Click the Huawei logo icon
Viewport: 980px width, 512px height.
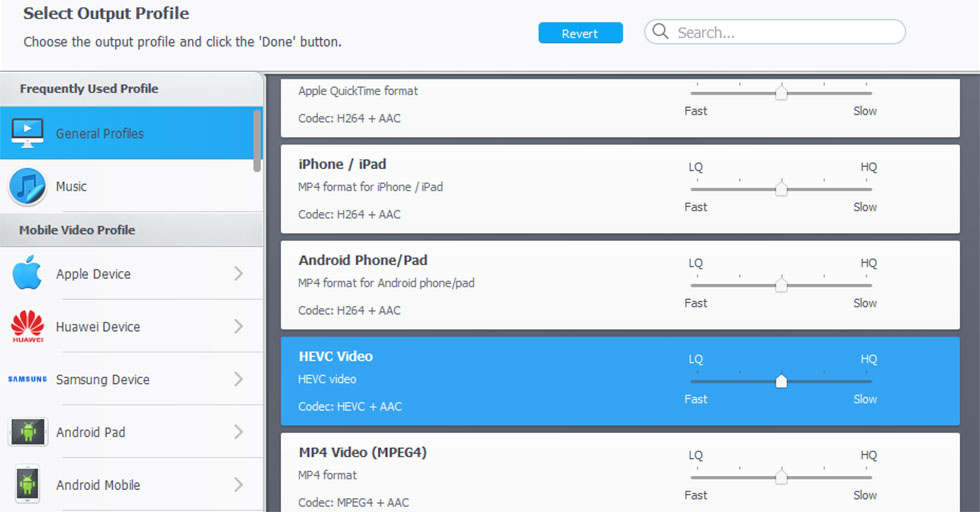[x=27, y=326]
